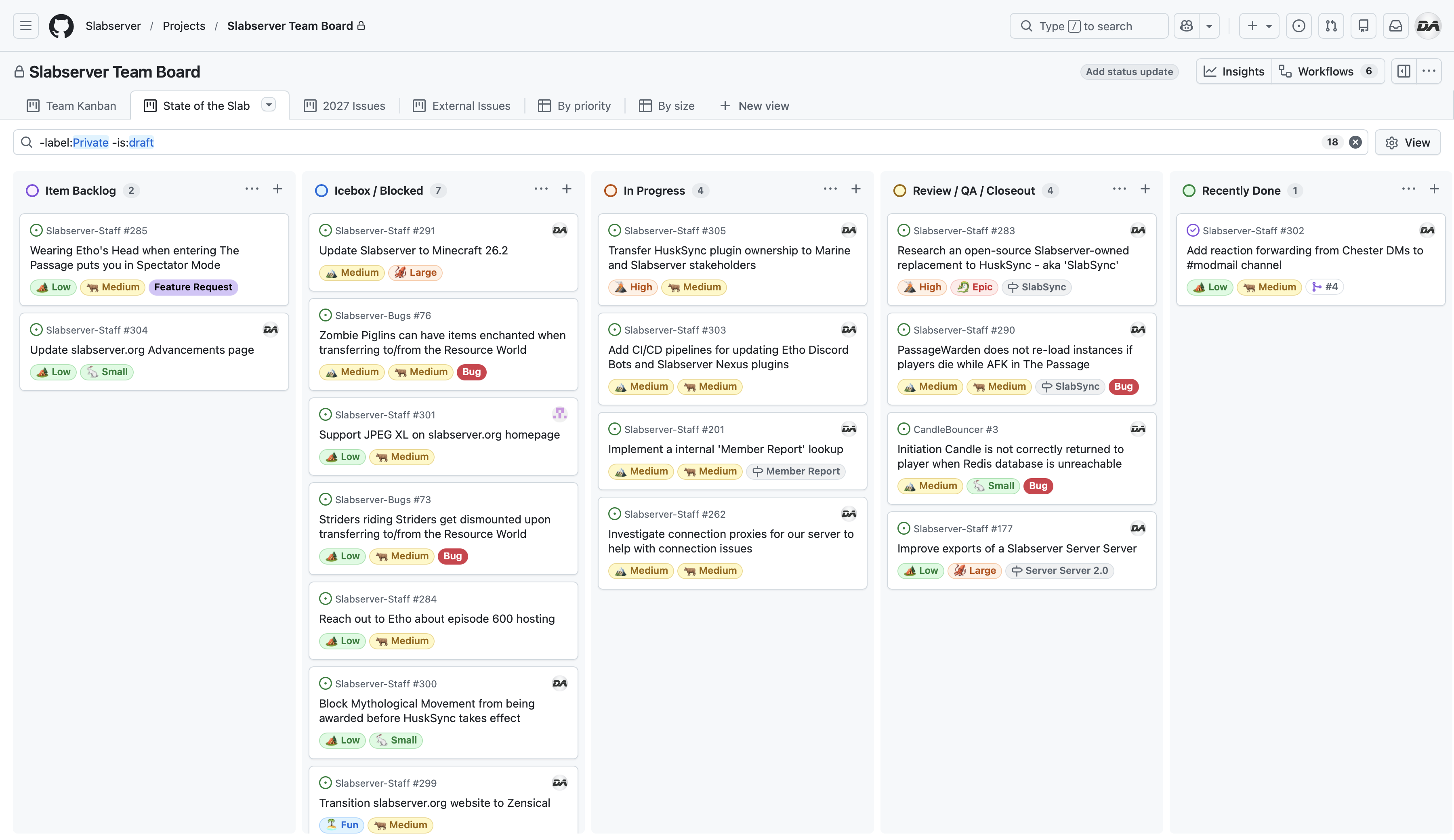Screen dimensions: 1454x840
Task: Expand the Copilot dropdown arrow
Action: 1209,26
